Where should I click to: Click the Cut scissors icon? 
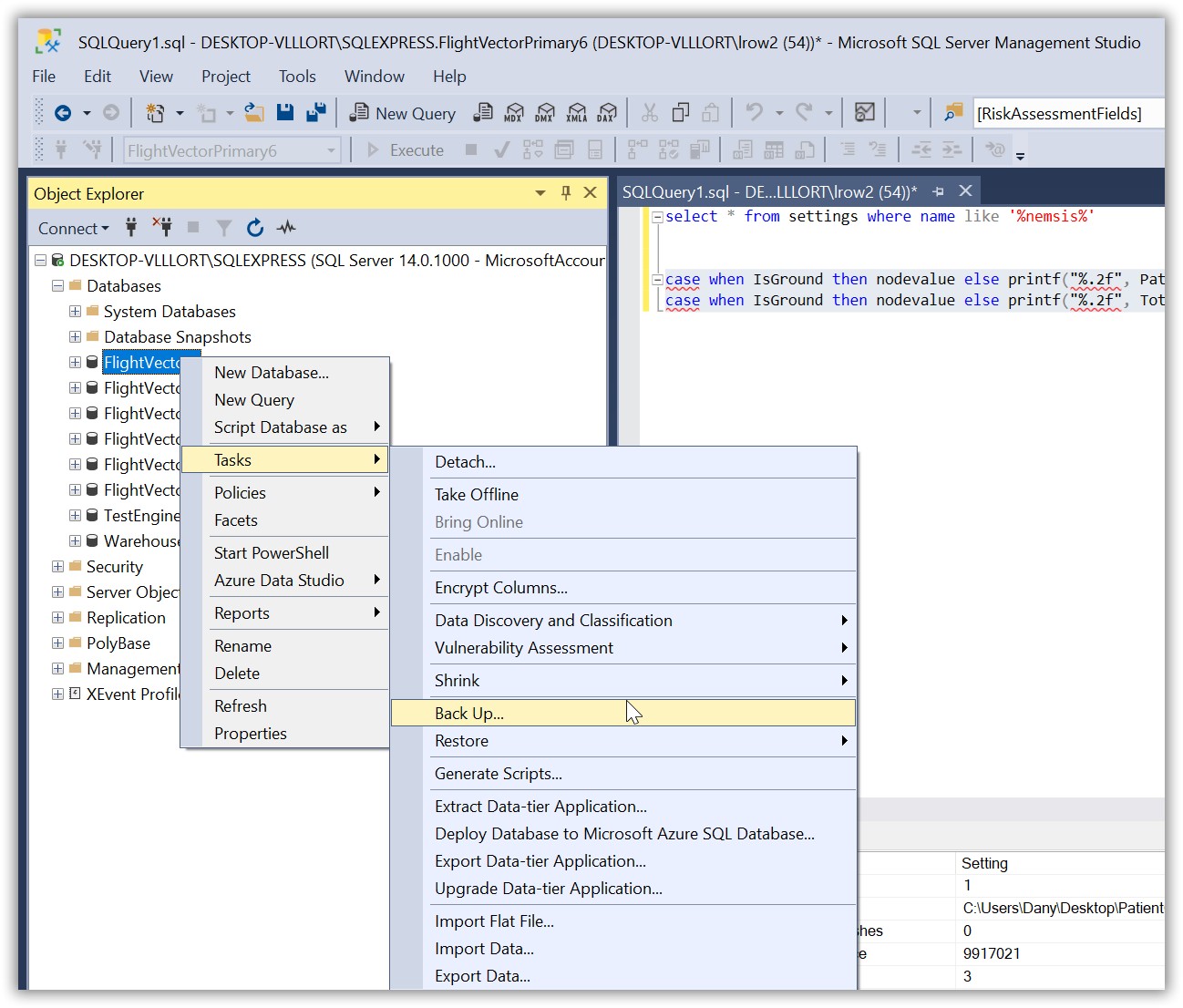pos(650,112)
